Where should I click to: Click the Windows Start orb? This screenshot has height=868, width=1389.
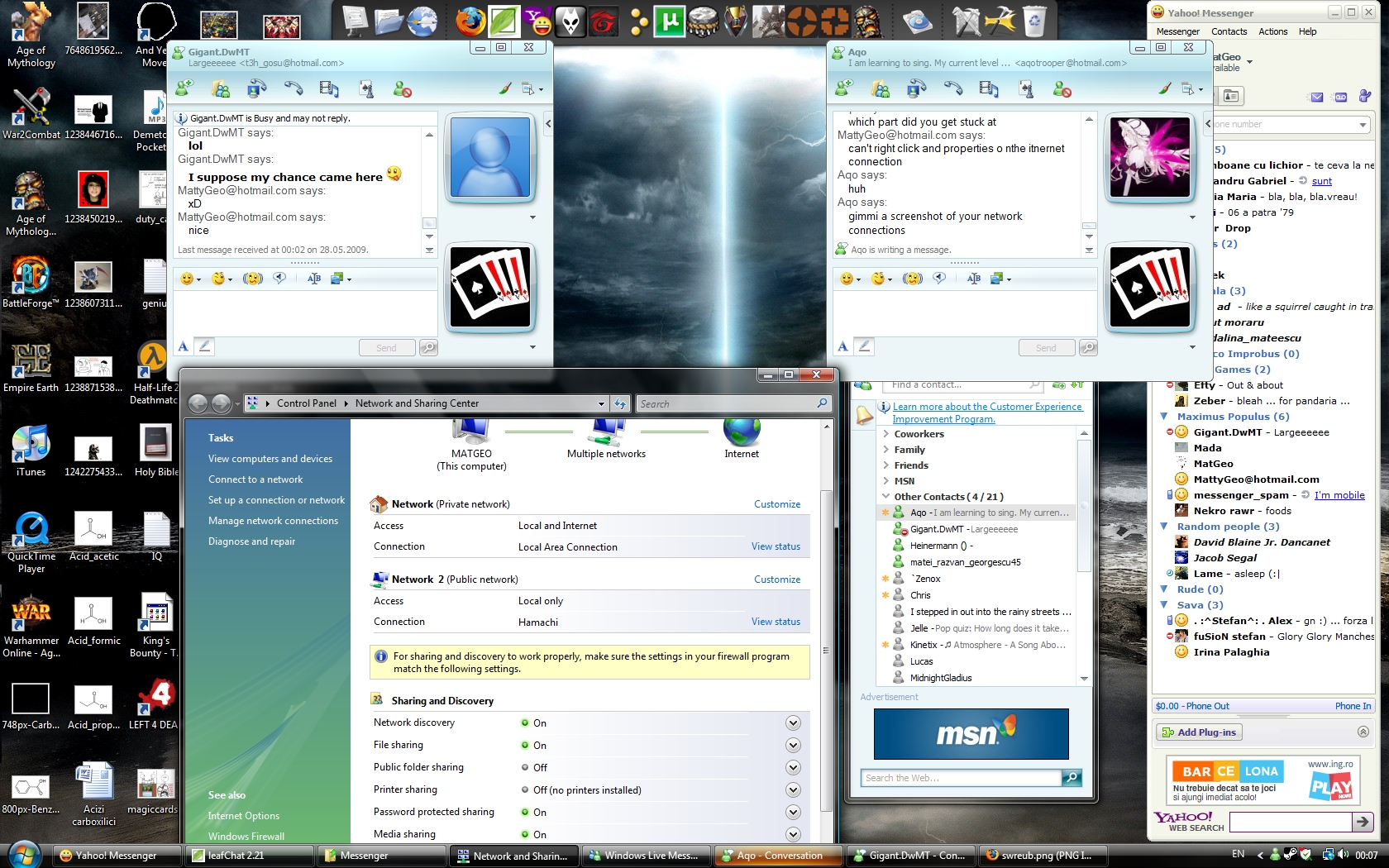coord(23,854)
